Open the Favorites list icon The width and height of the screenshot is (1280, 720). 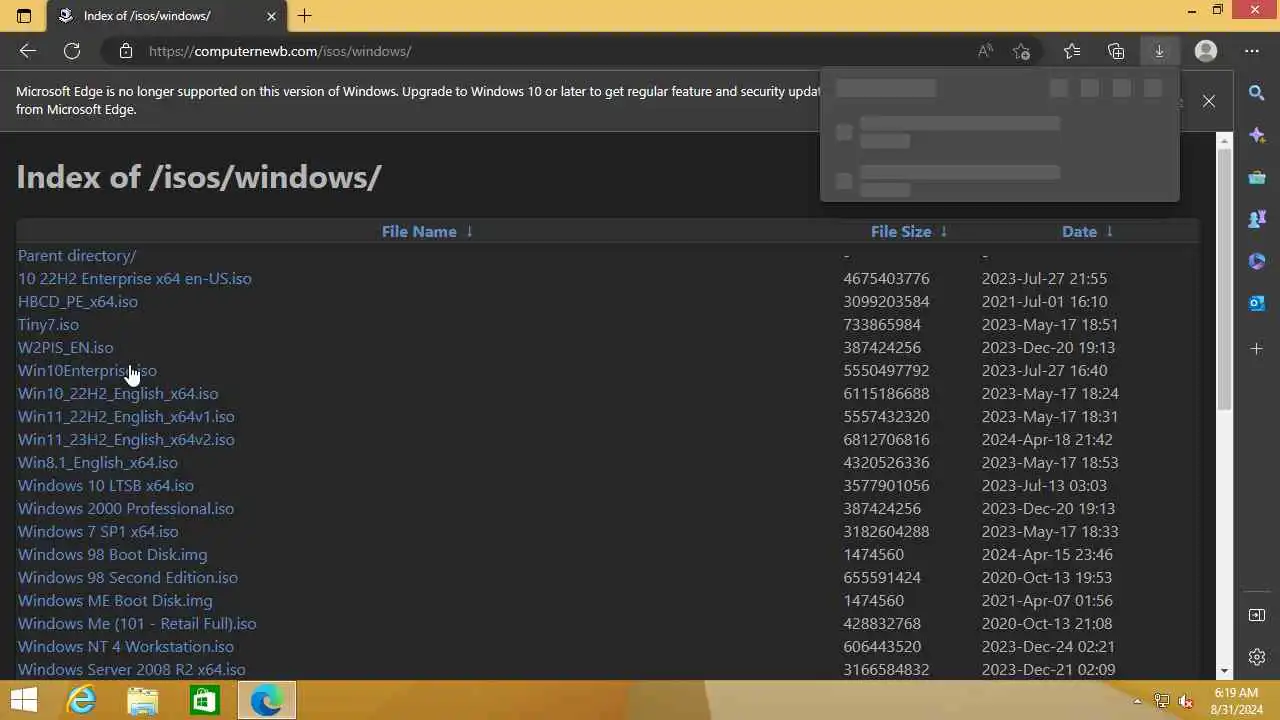tap(1072, 51)
